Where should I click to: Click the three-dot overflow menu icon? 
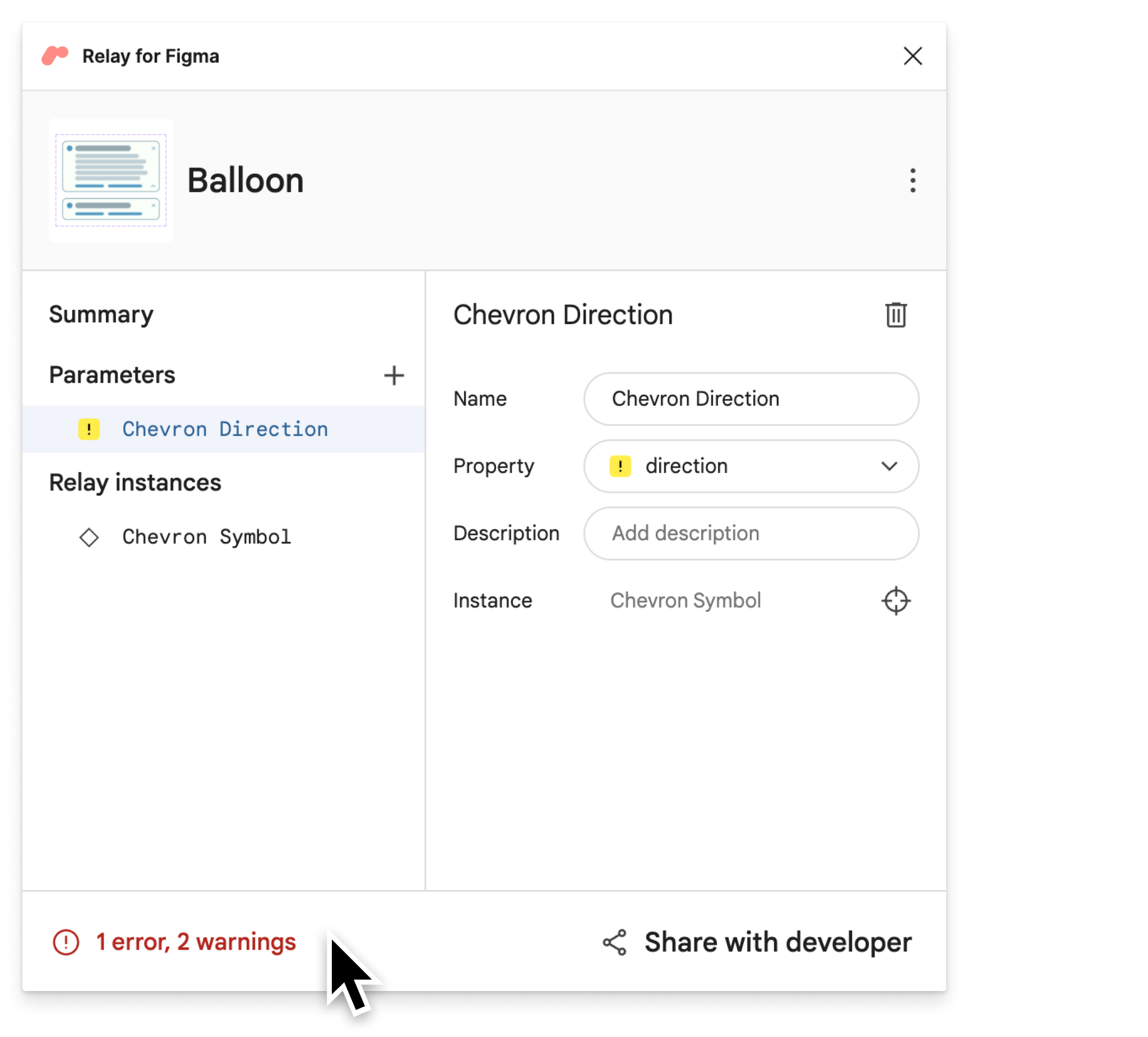912,180
